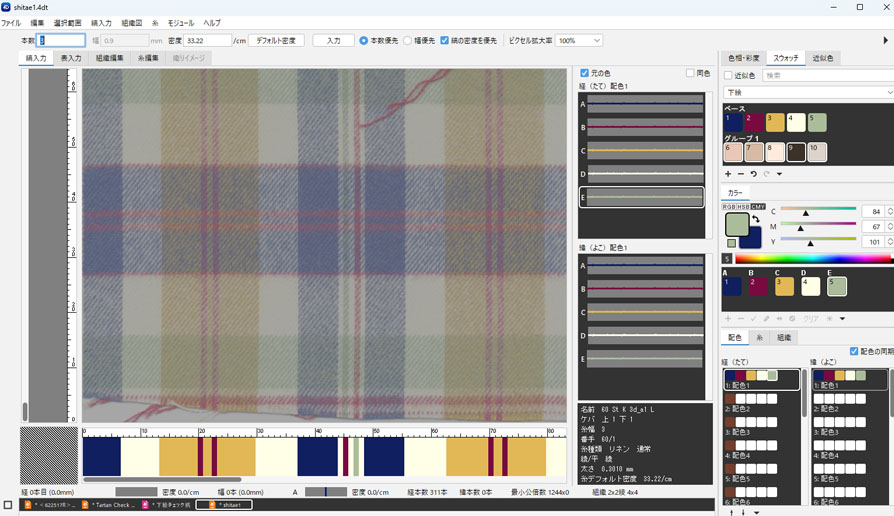
Task: Switch to the 組織編集 tab
Action: pyautogui.click(x=110, y=59)
